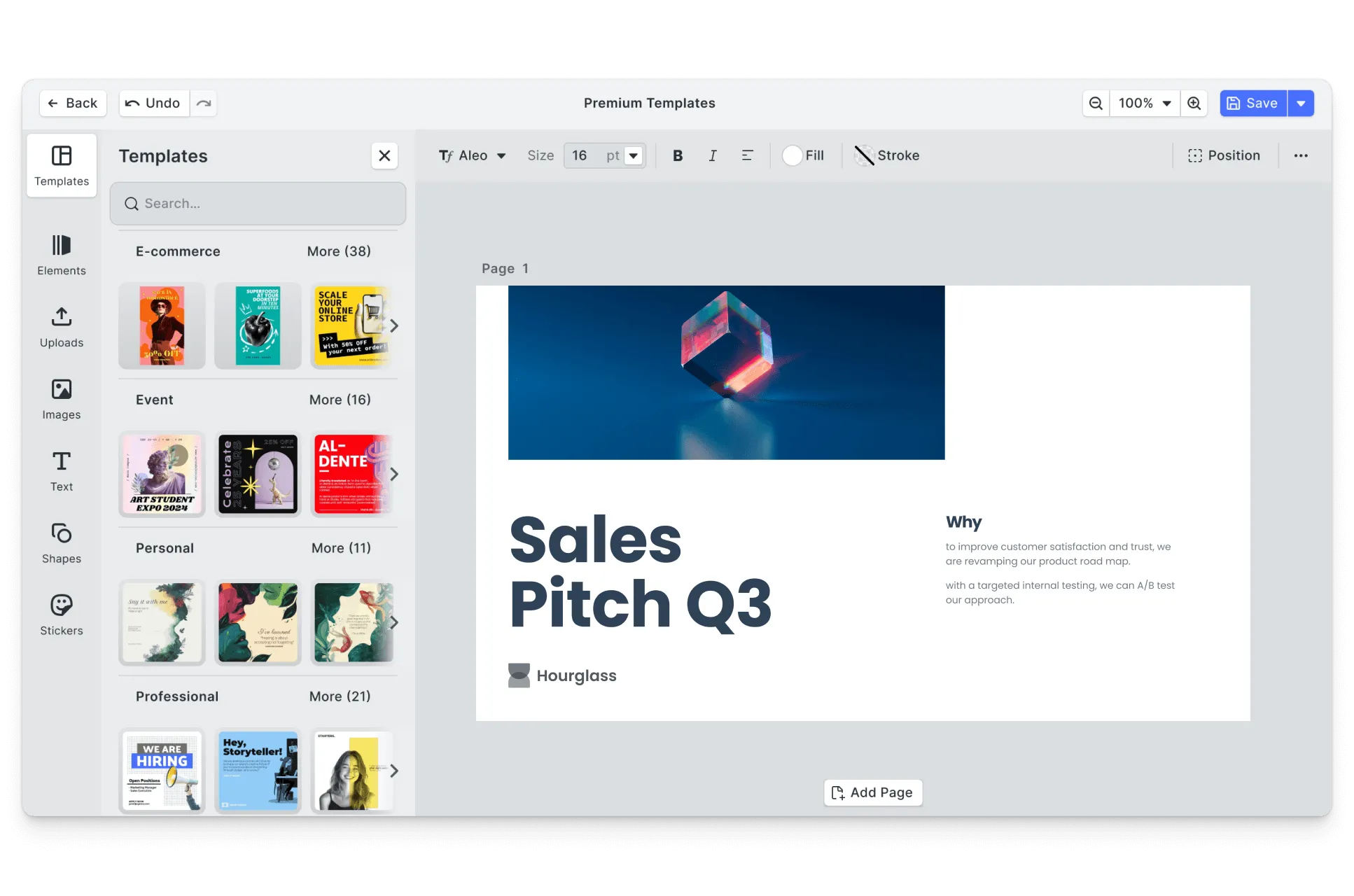Show More (11) Personal templates

341,548
